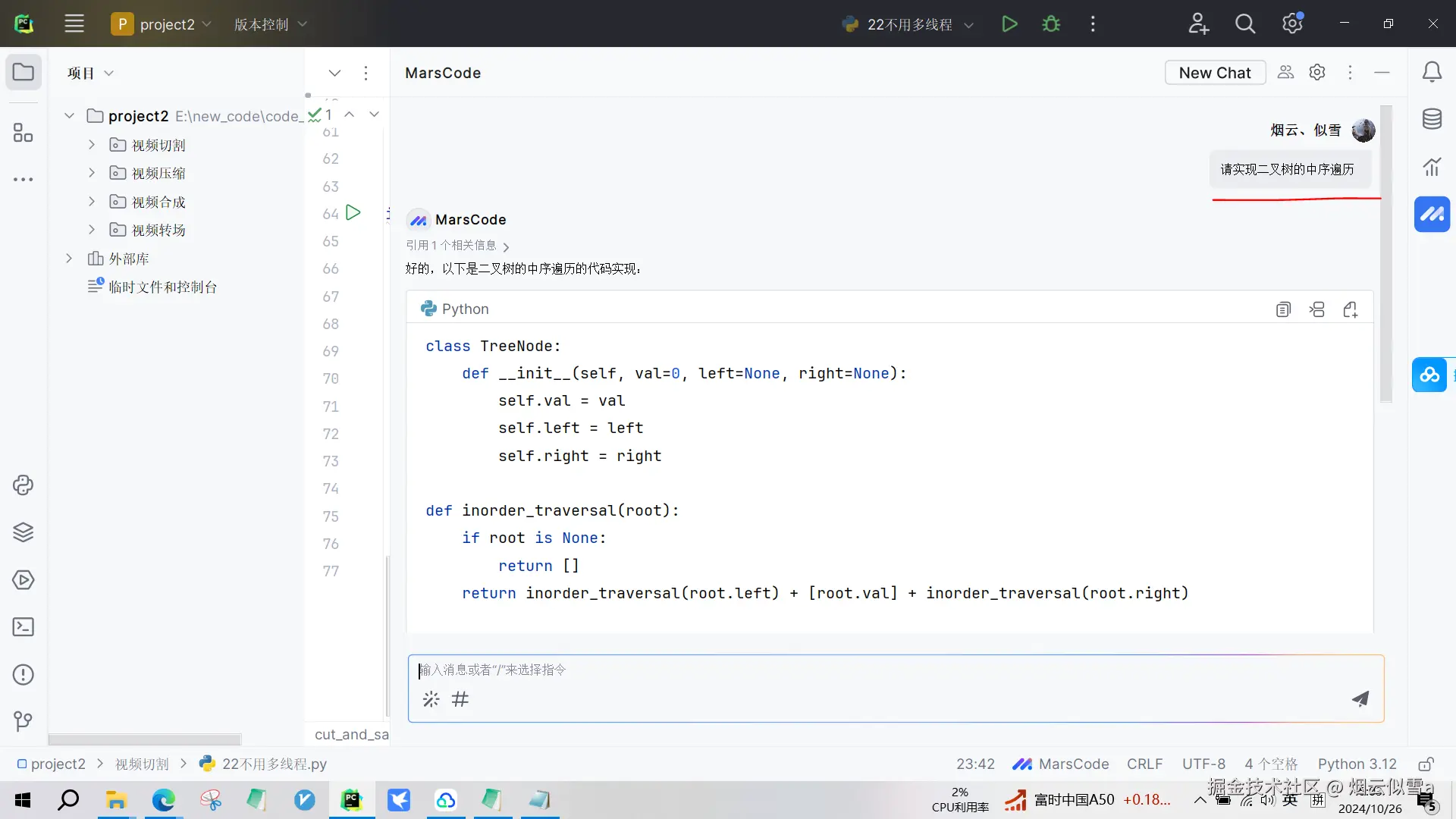Collapse the project2 root tree node

69,116
